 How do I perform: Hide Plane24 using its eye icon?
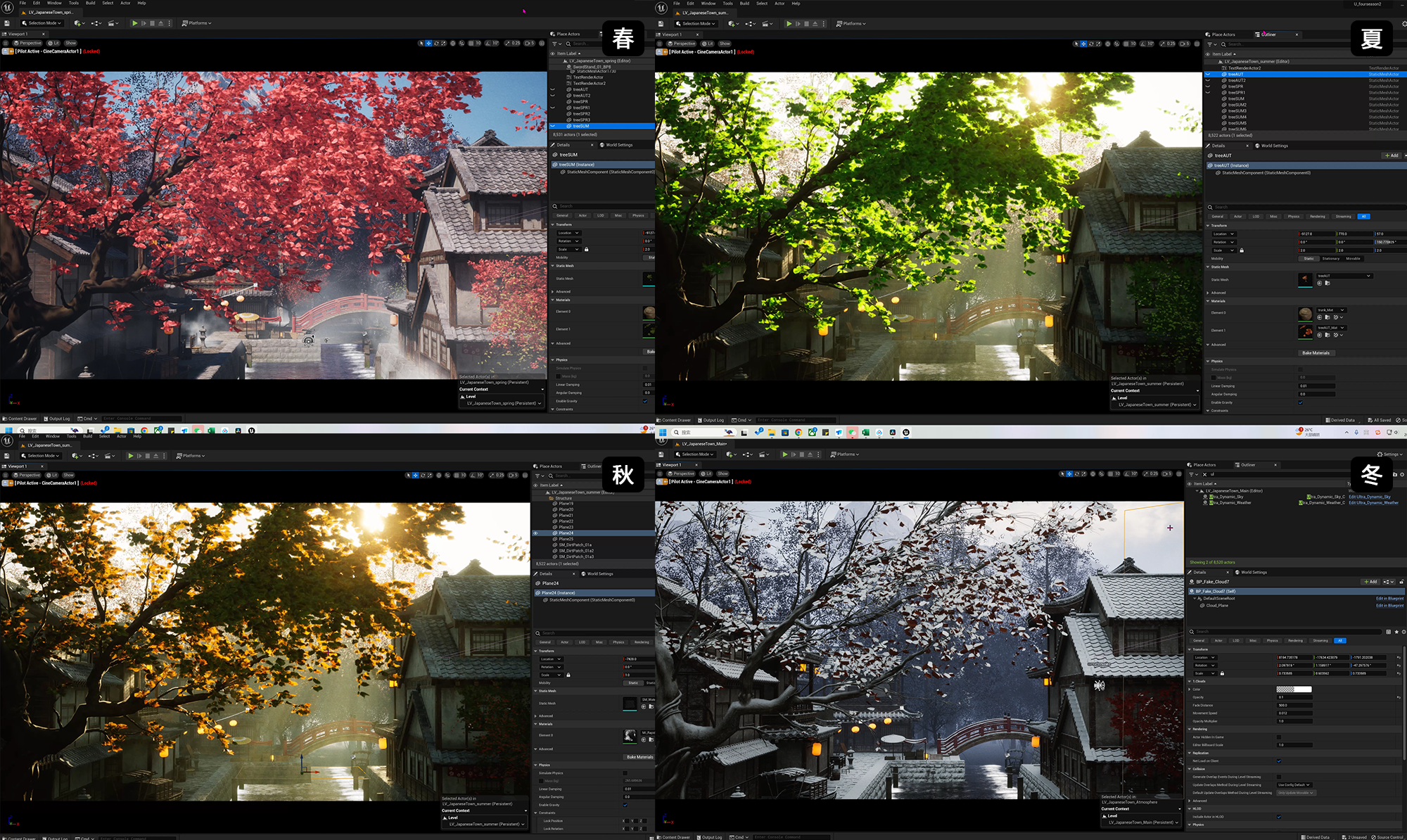[535, 533]
